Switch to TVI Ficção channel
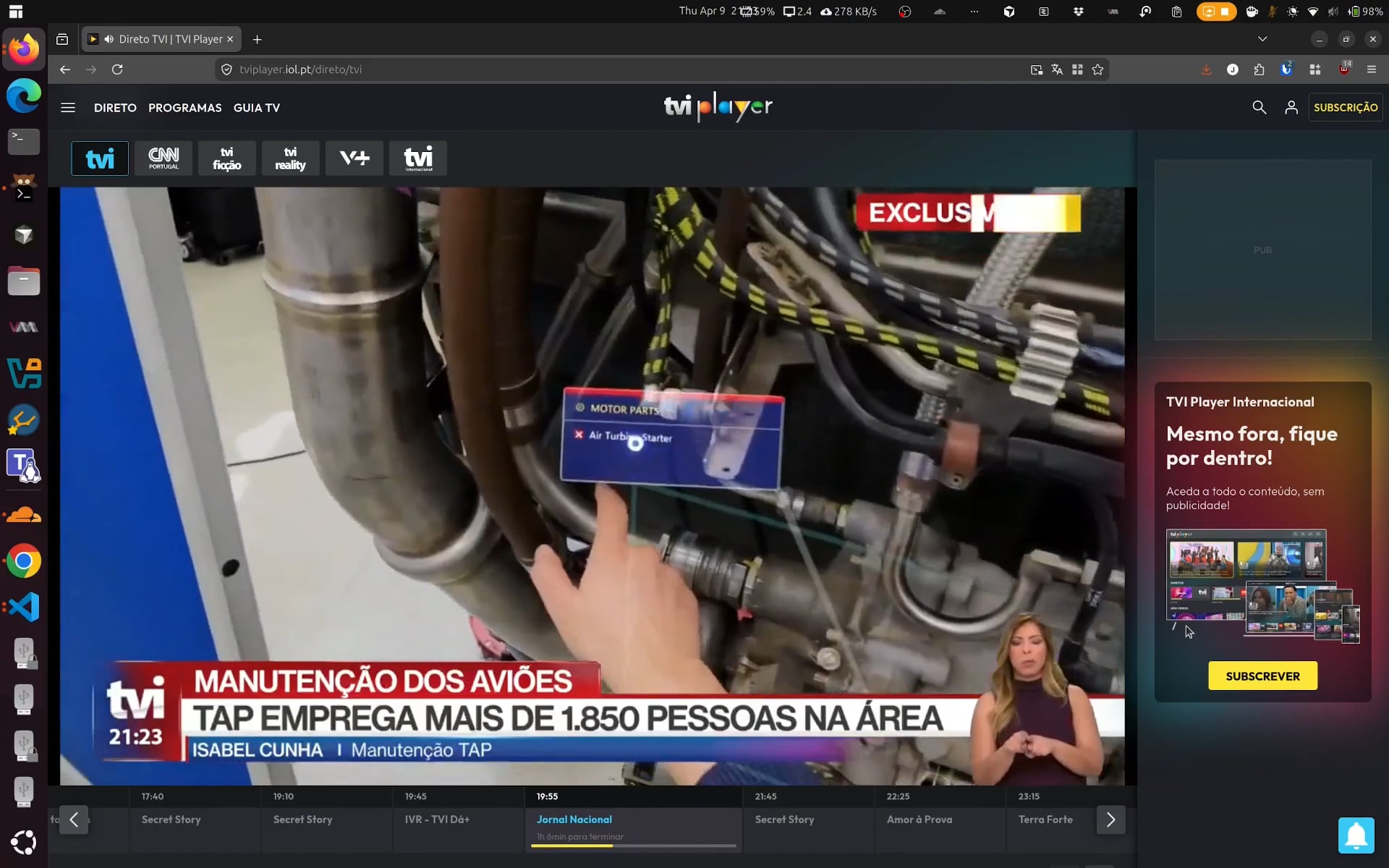This screenshot has width=1389, height=868. coord(227,158)
